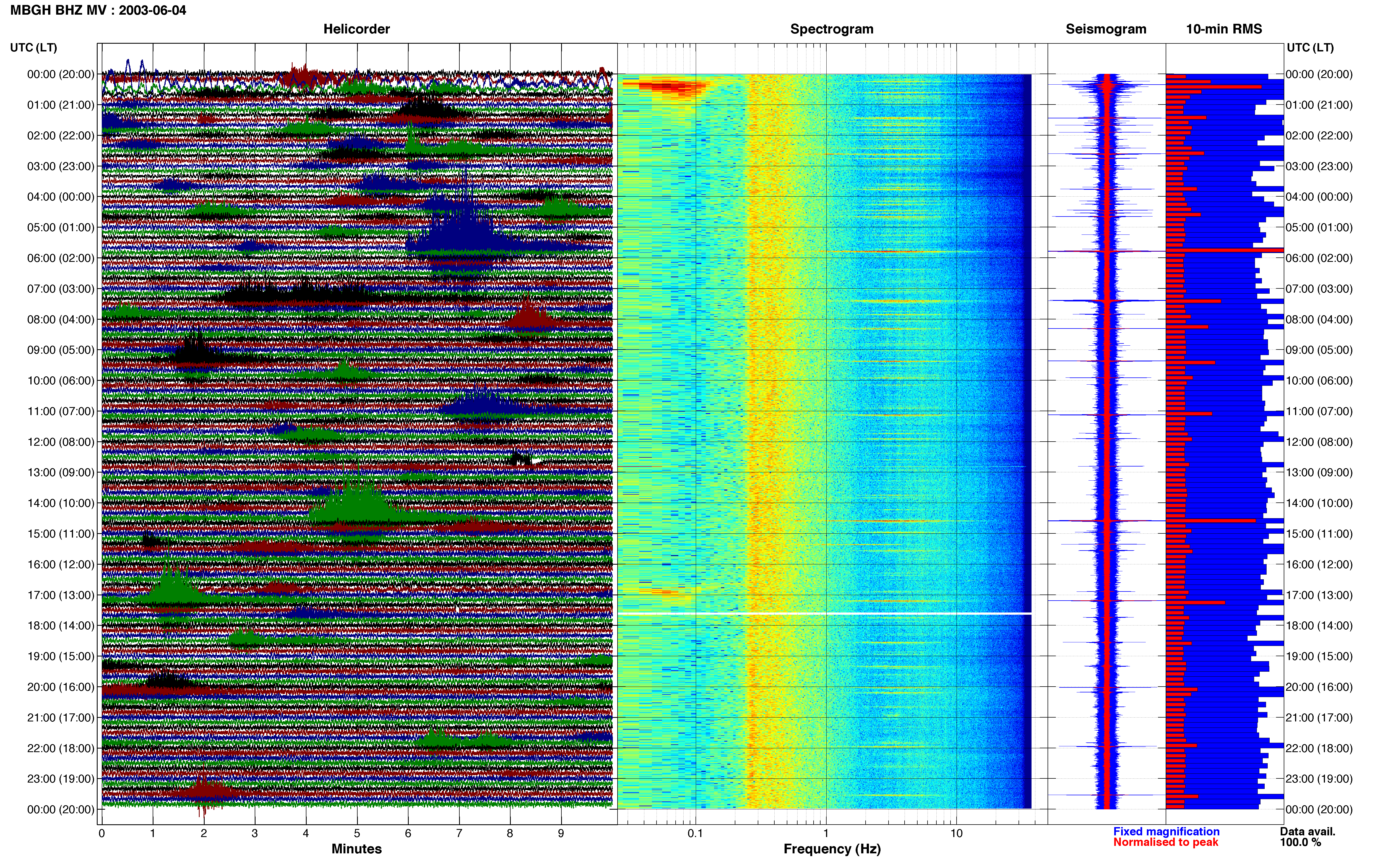Click the '5' tick on the Minutes axis
Viewport: 1388px width, 868px height.
356,833
